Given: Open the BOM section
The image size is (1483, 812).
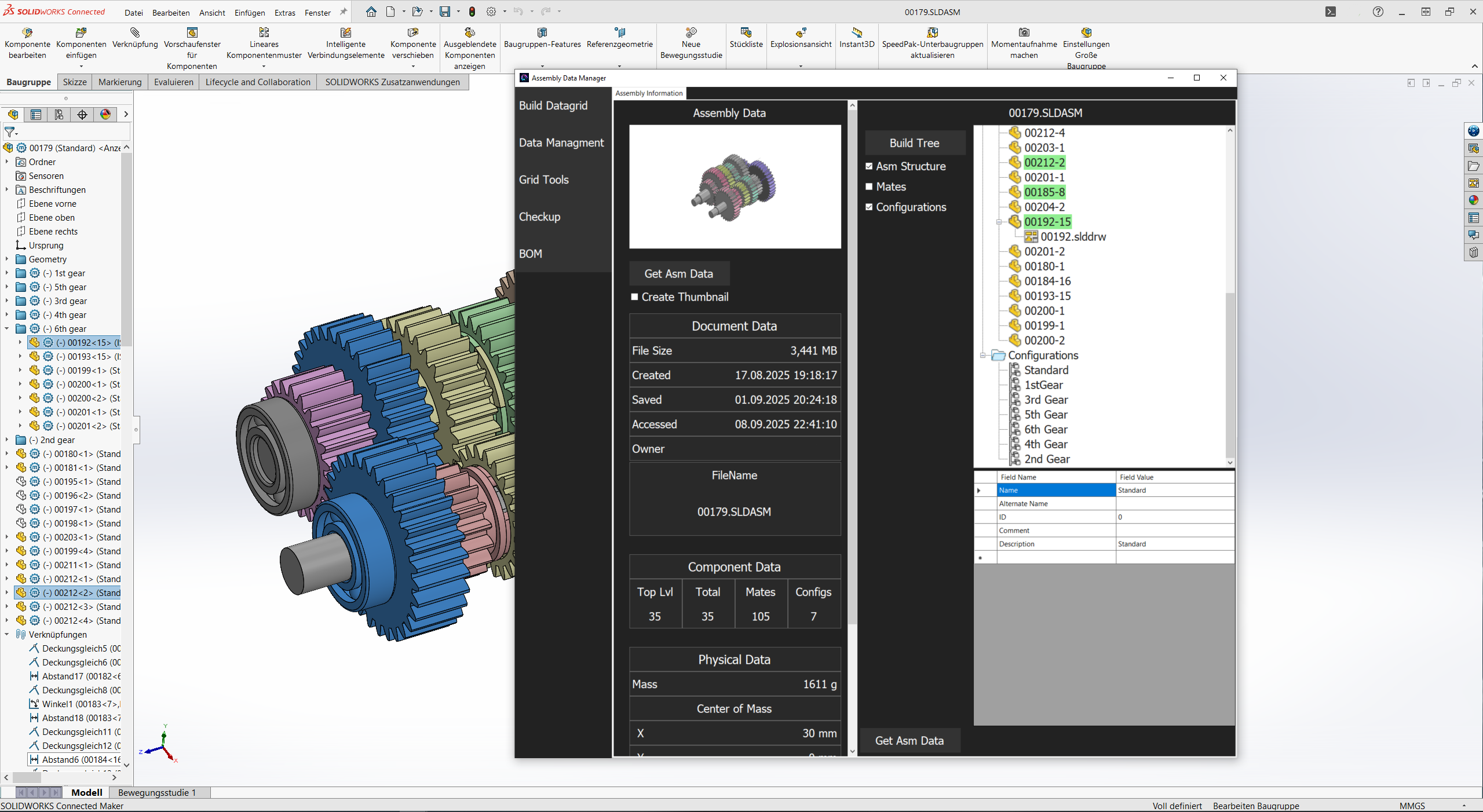Looking at the screenshot, I should click(531, 254).
